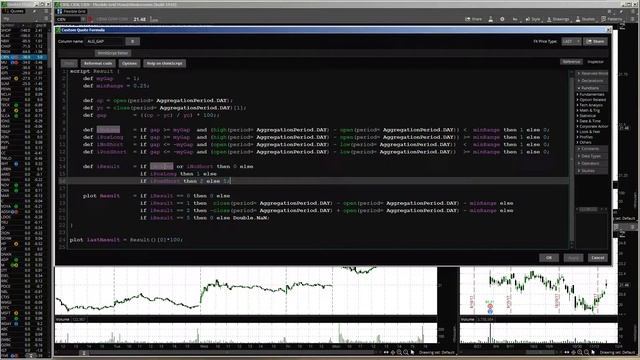Open the Studies menu in chart toolbar
Viewport: 640px width, 360px height.
[585, 19]
